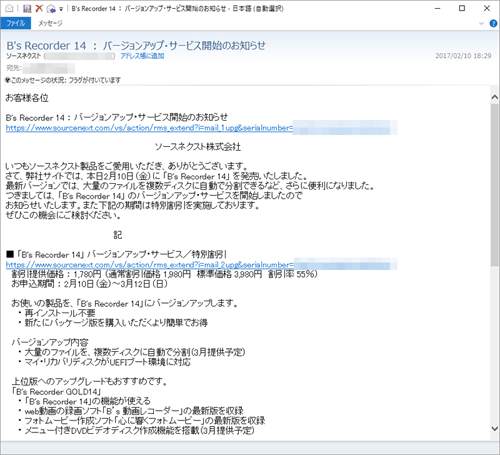Open the rms_extend mail_2upg URL link
The height and width of the screenshot is (455, 500).
(150, 265)
